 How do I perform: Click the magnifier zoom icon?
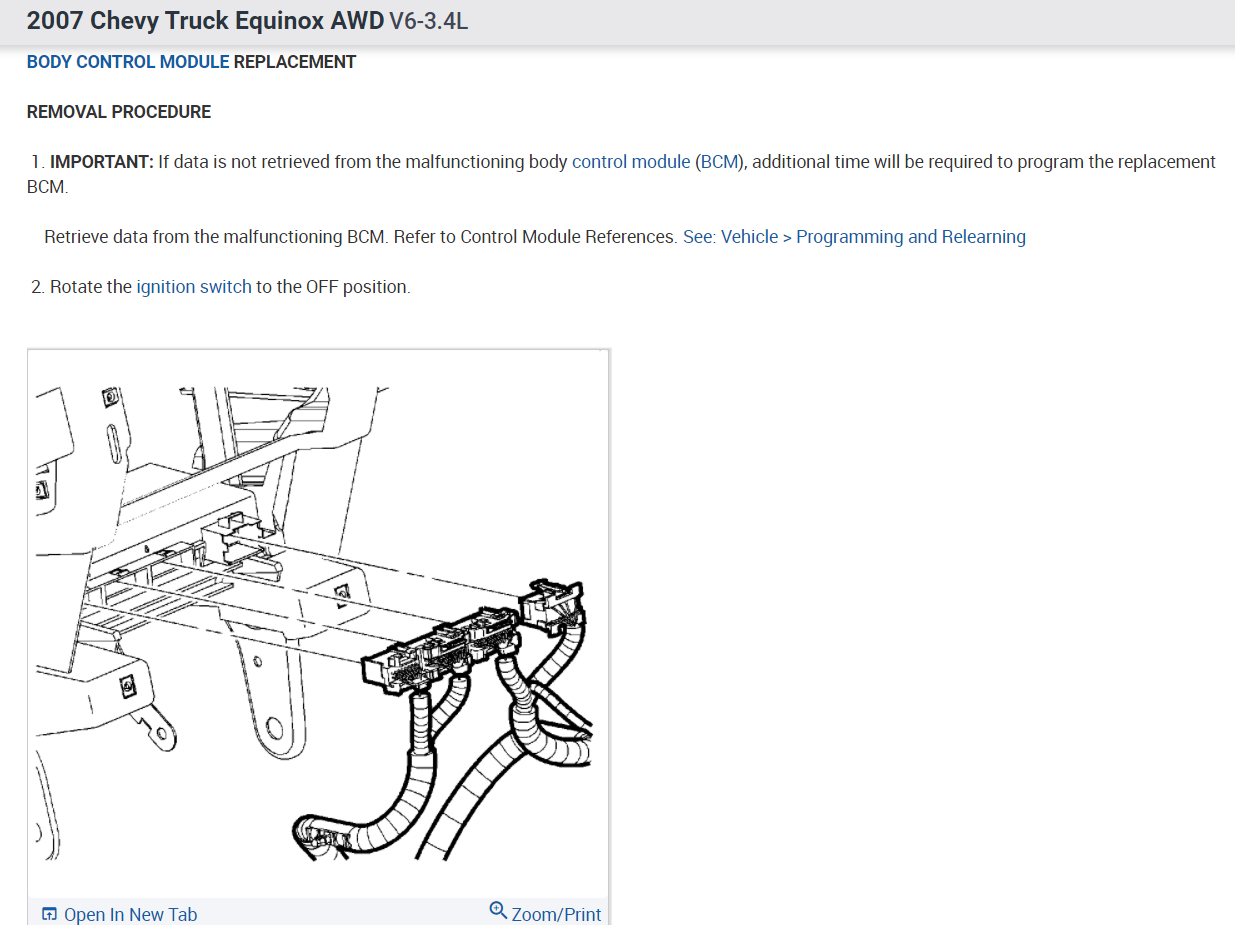pyautogui.click(x=498, y=910)
